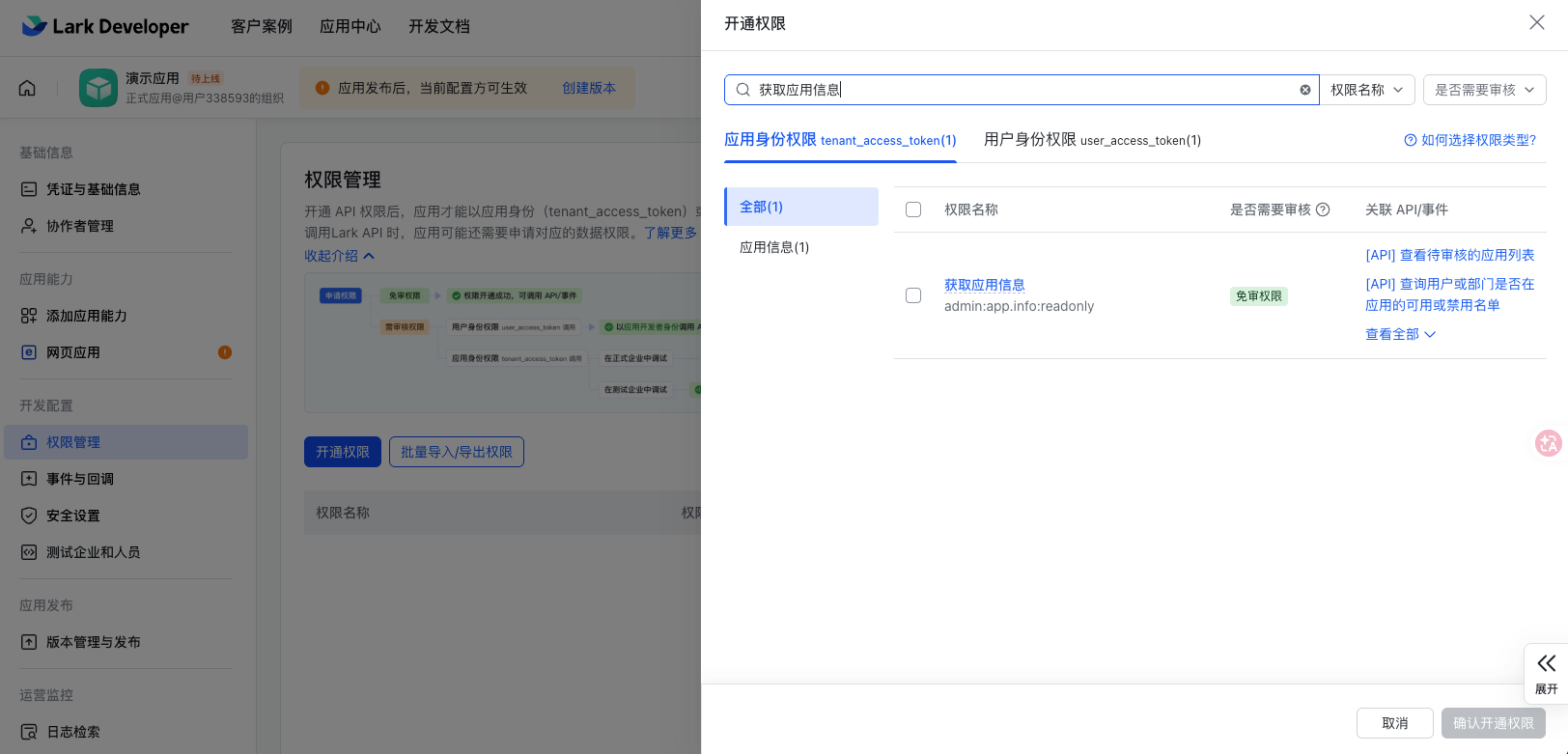Open the 如何选择权限类型 help link
Screen dimensions: 1568x754
(x=1470, y=140)
